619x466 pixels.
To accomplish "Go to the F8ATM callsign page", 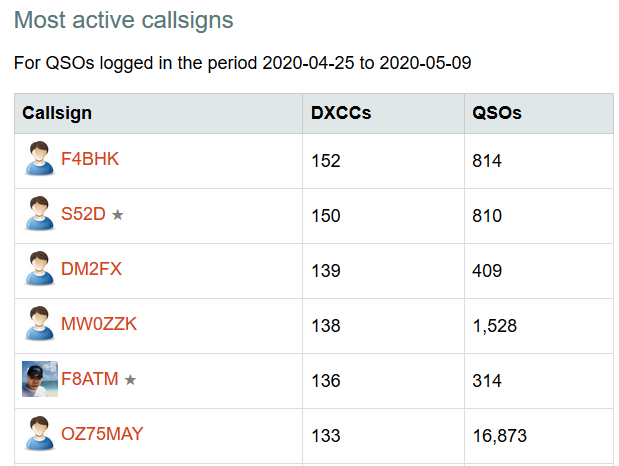I will [90, 379].
